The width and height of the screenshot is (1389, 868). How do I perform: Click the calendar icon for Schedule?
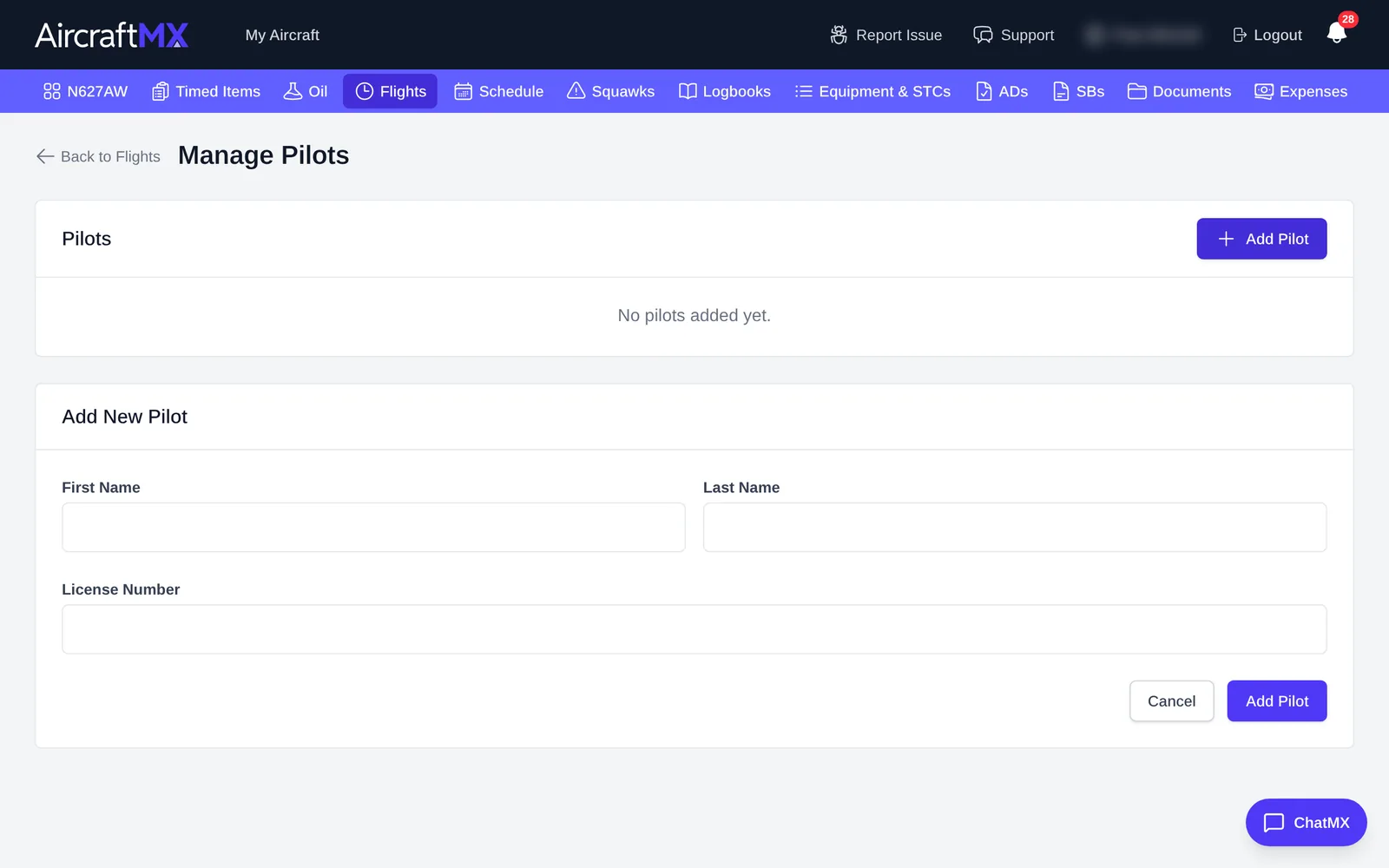[x=464, y=91]
